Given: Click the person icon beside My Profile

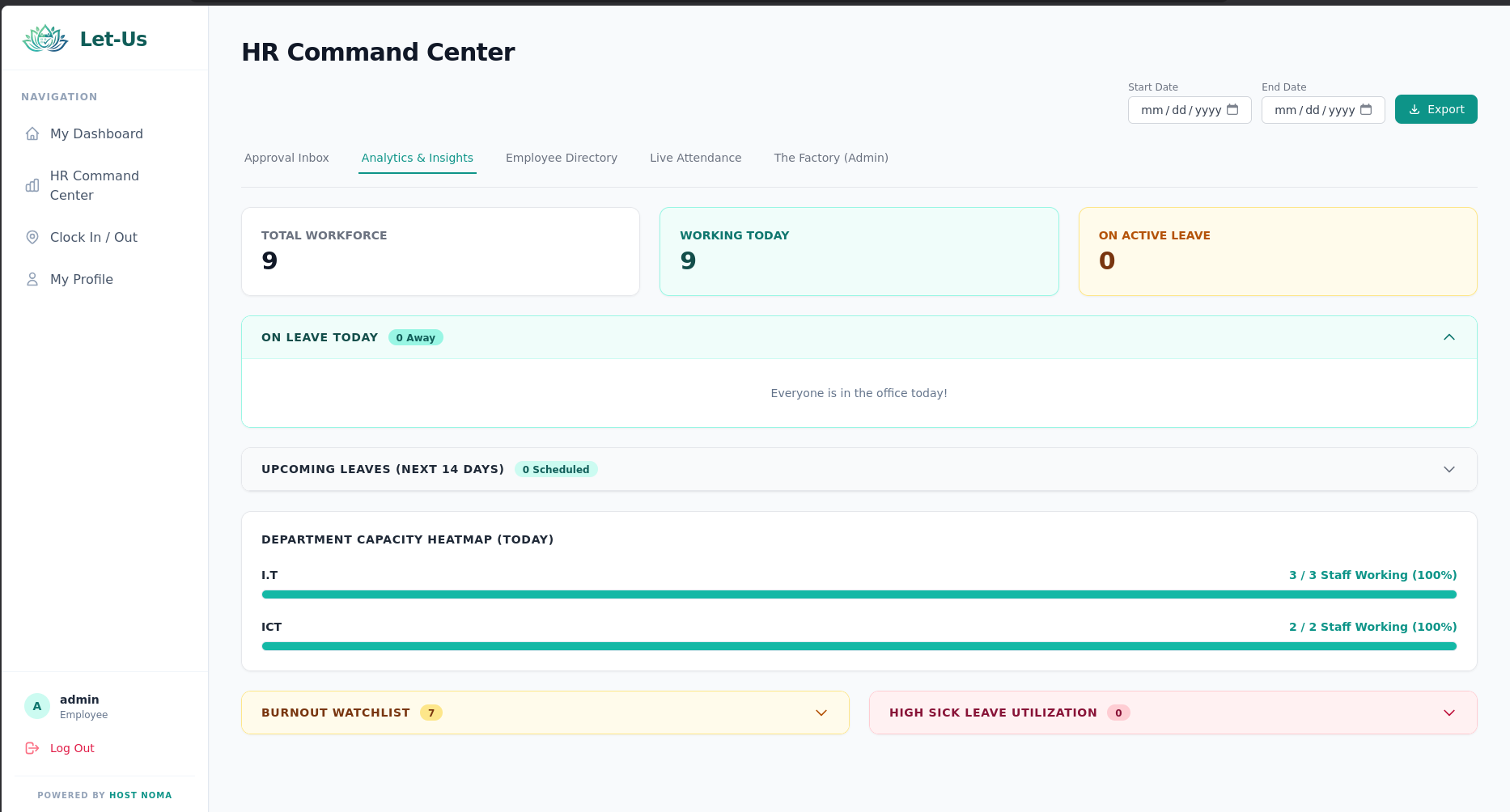Looking at the screenshot, I should click(x=32, y=279).
